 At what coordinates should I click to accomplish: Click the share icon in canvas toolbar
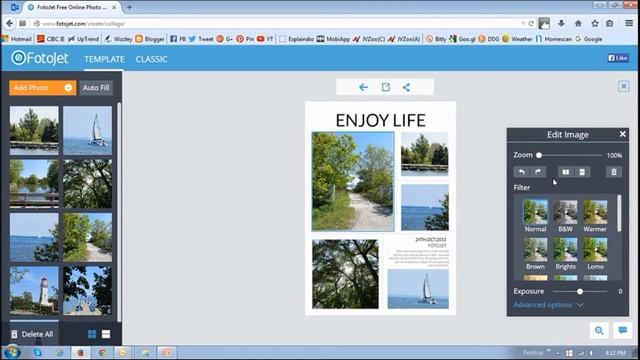pos(407,87)
